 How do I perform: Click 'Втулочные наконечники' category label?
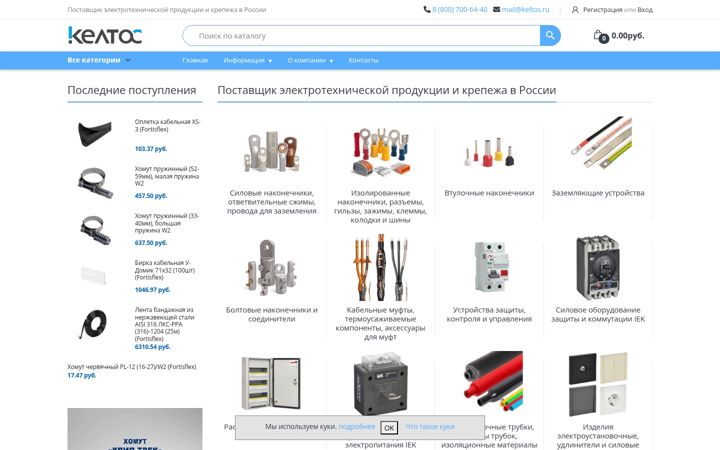tap(489, 193)
